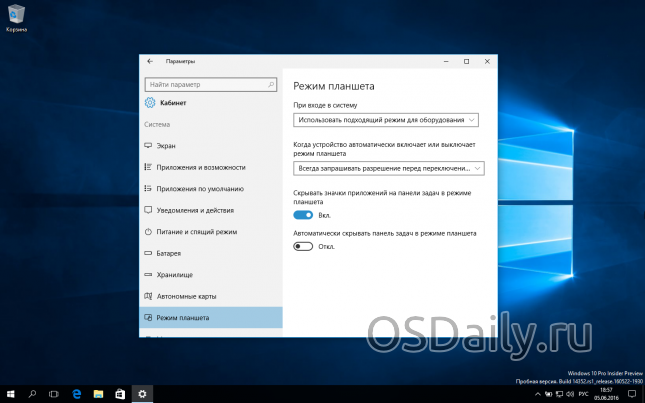Image resolution: width=645 pixels, height=403 pixels.
Task: Open the Батарея settings section
Action: point(169,253)
